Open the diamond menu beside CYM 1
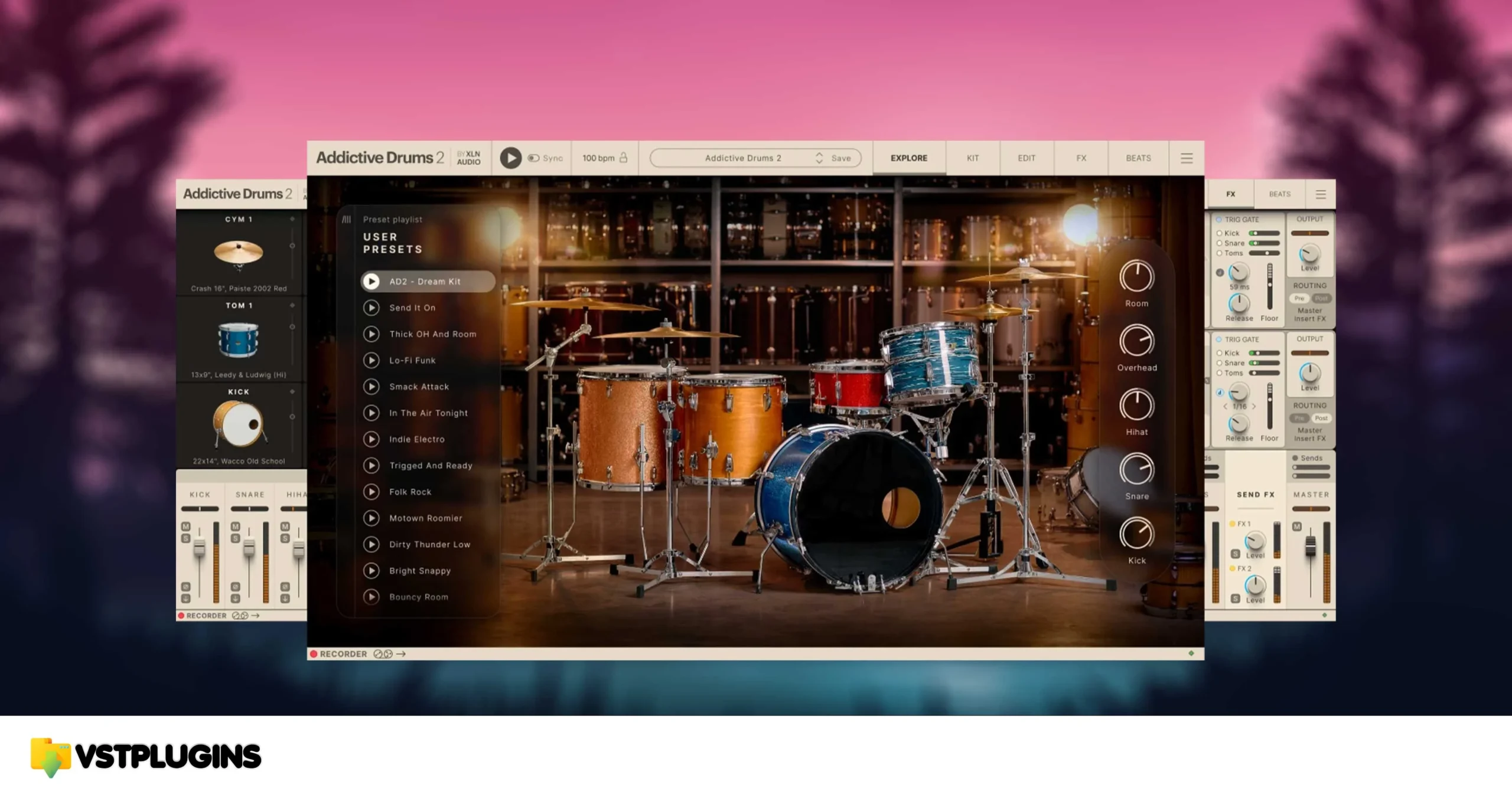 coord(292,219)
